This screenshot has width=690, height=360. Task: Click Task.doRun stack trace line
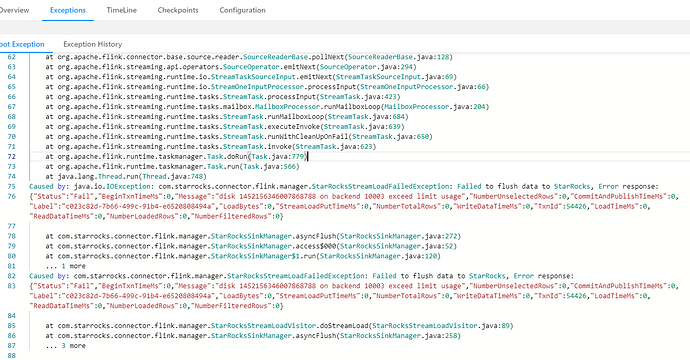tap(176, 156)
